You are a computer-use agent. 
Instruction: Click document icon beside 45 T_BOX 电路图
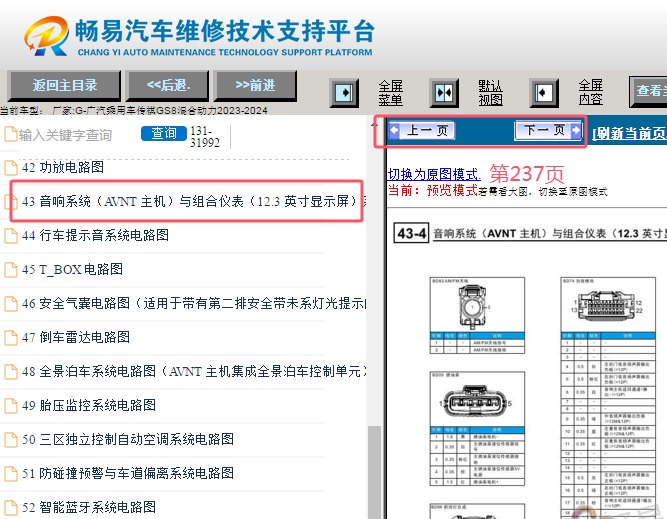(11, 270)
